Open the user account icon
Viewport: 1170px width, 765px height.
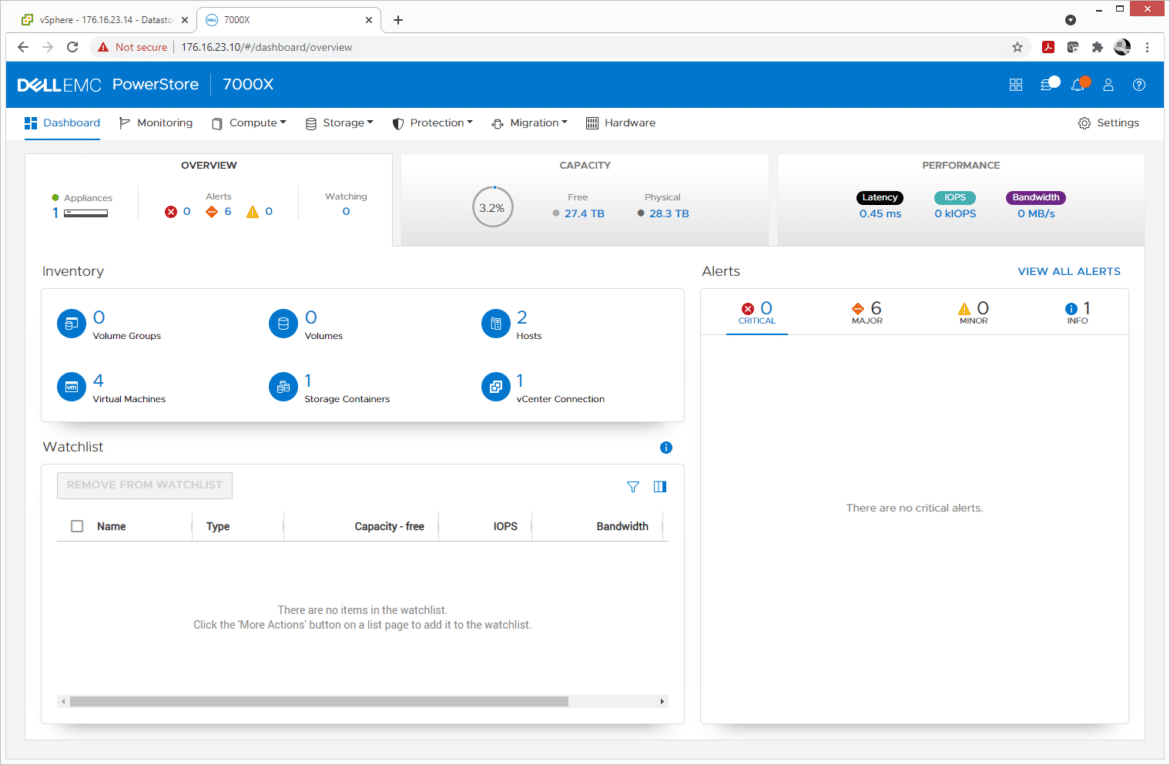(1108, 85)
